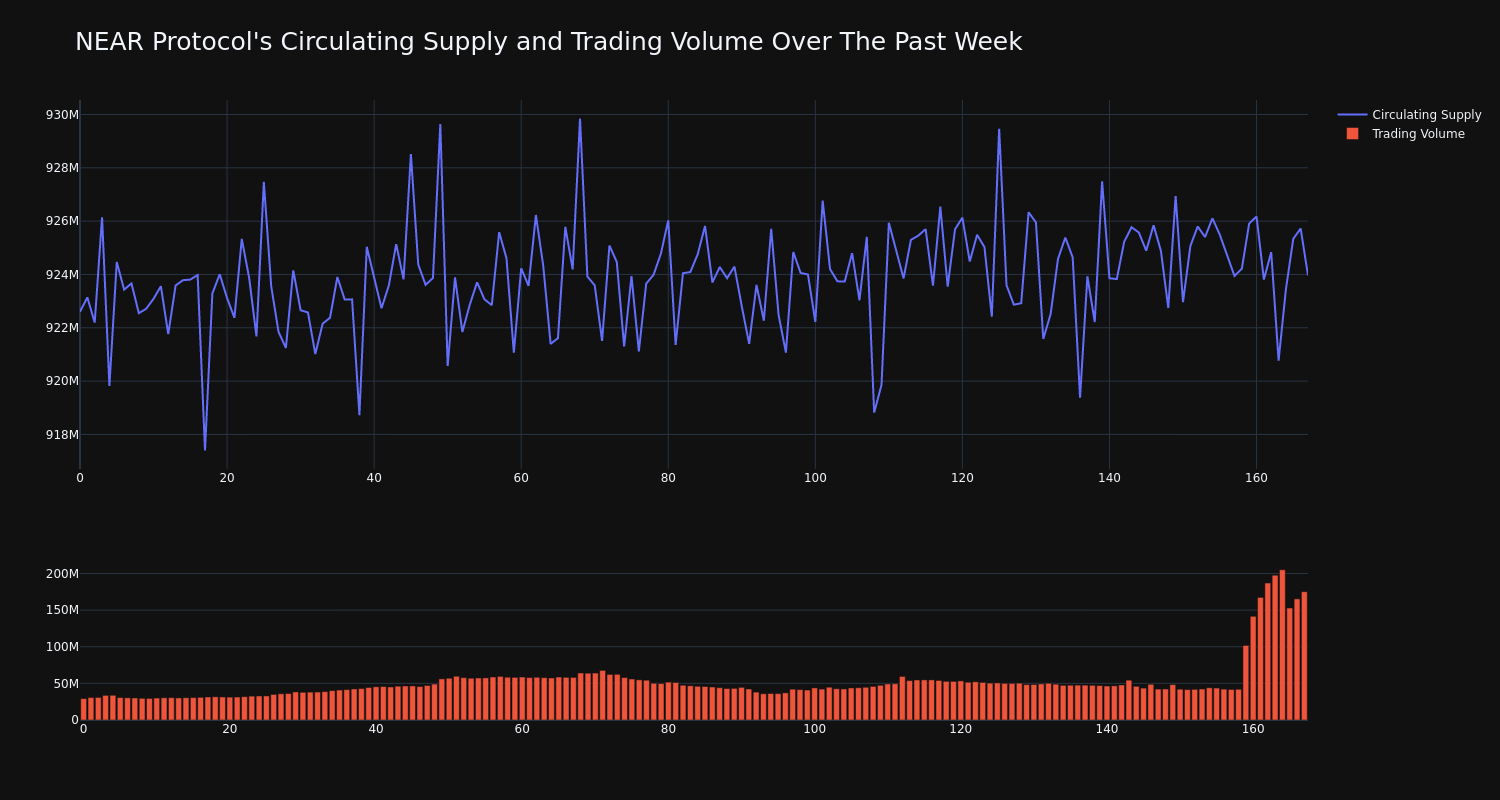Click the 100M label on volume axis
The image size is (1500, 800).
[62, 647]
